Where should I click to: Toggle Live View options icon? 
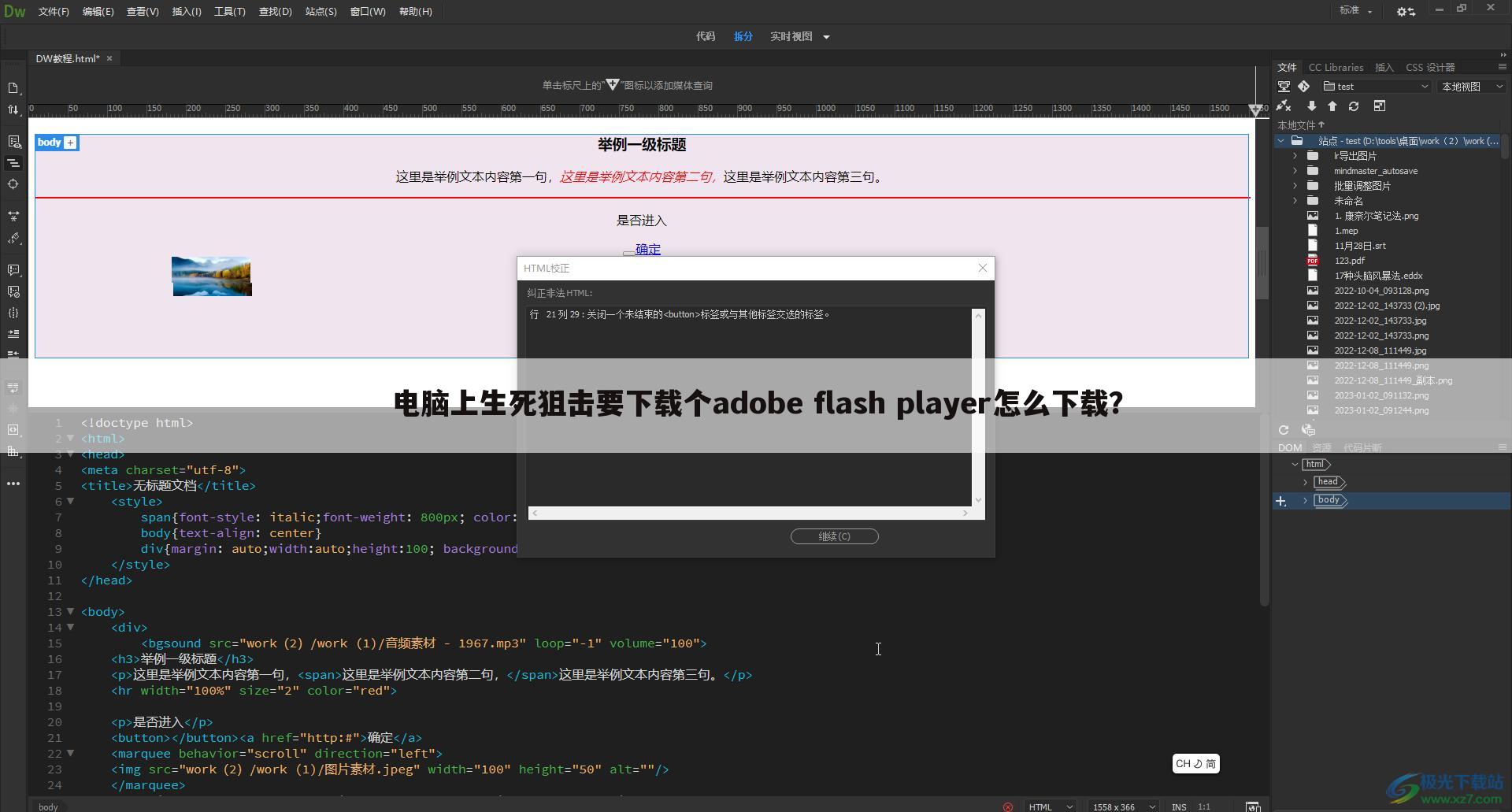[13, 142]
